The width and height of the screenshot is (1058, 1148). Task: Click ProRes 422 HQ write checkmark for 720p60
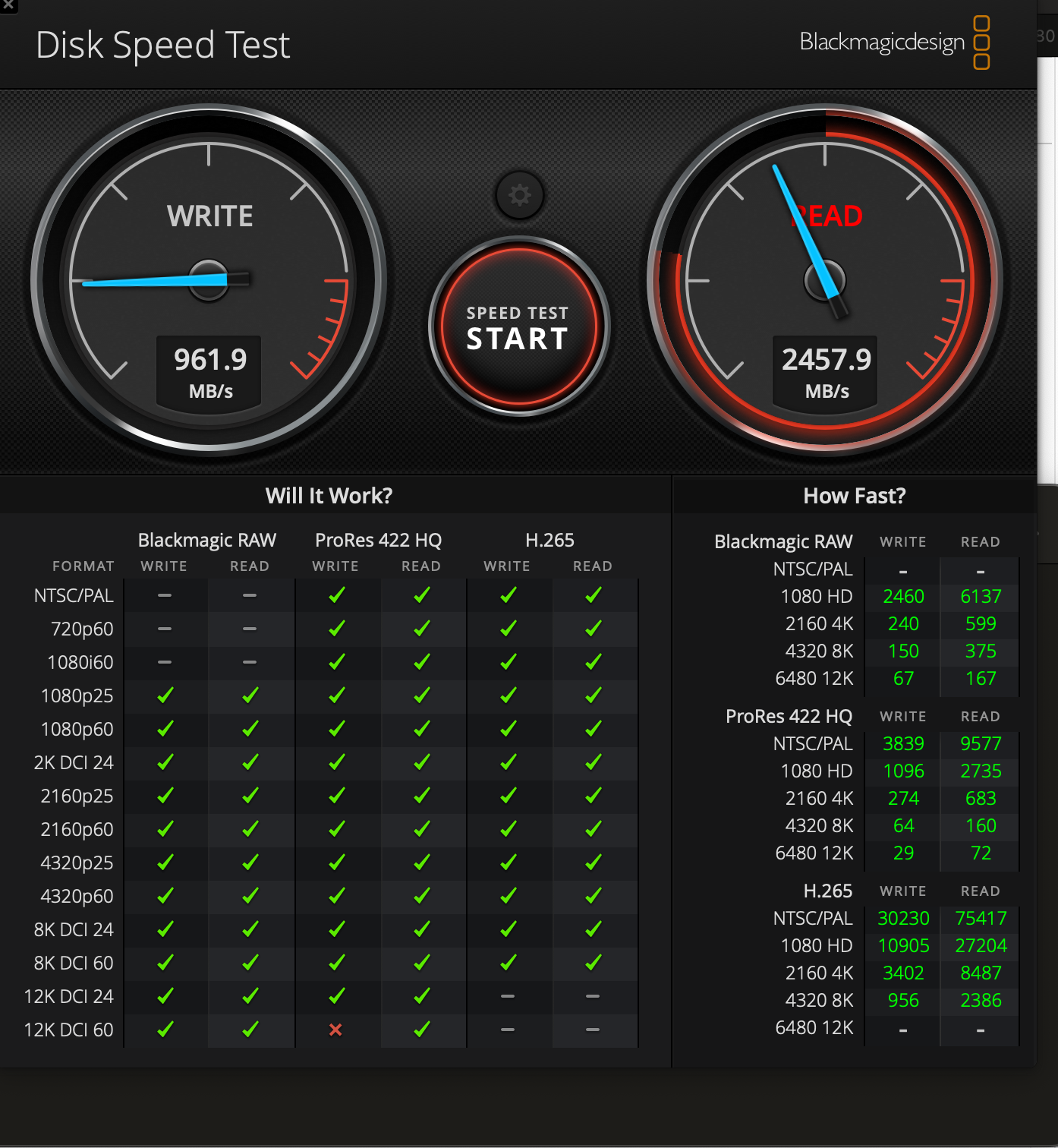(x=337, y=628)
